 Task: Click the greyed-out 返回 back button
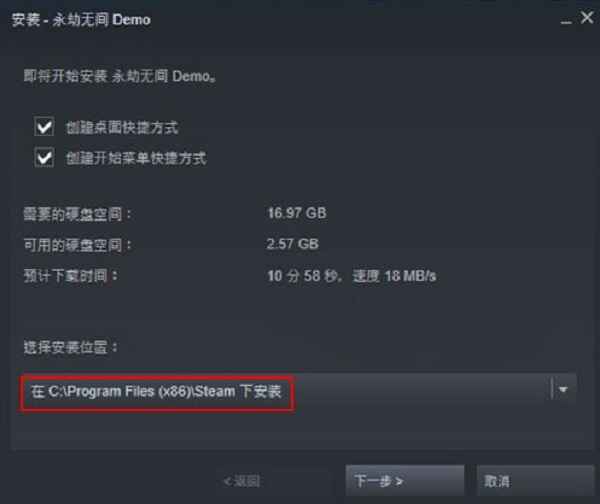click(242, 481)
